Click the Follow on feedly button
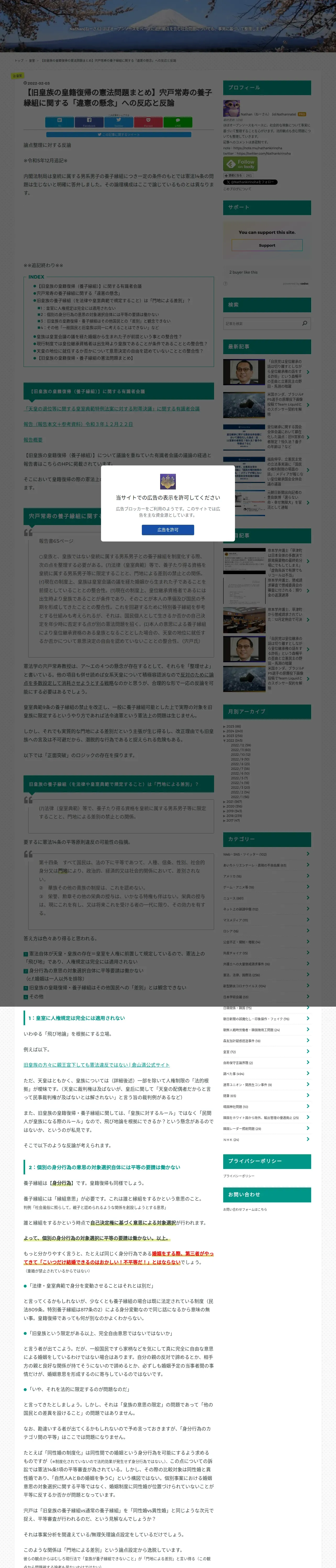Image resolution: width=336 pixels, height=1568 pixels. [240, 164]
